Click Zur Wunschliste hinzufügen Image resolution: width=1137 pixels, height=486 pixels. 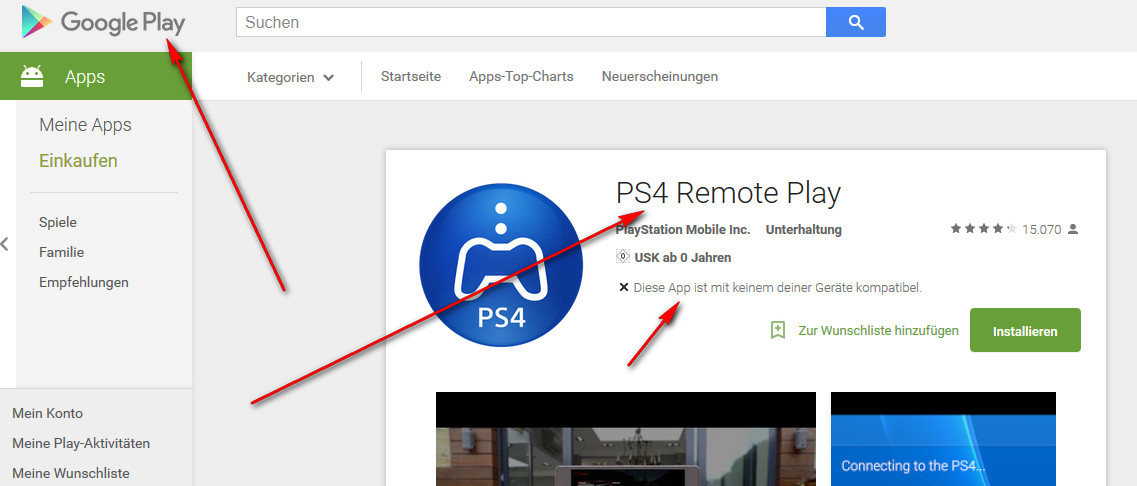coord(878,330)
